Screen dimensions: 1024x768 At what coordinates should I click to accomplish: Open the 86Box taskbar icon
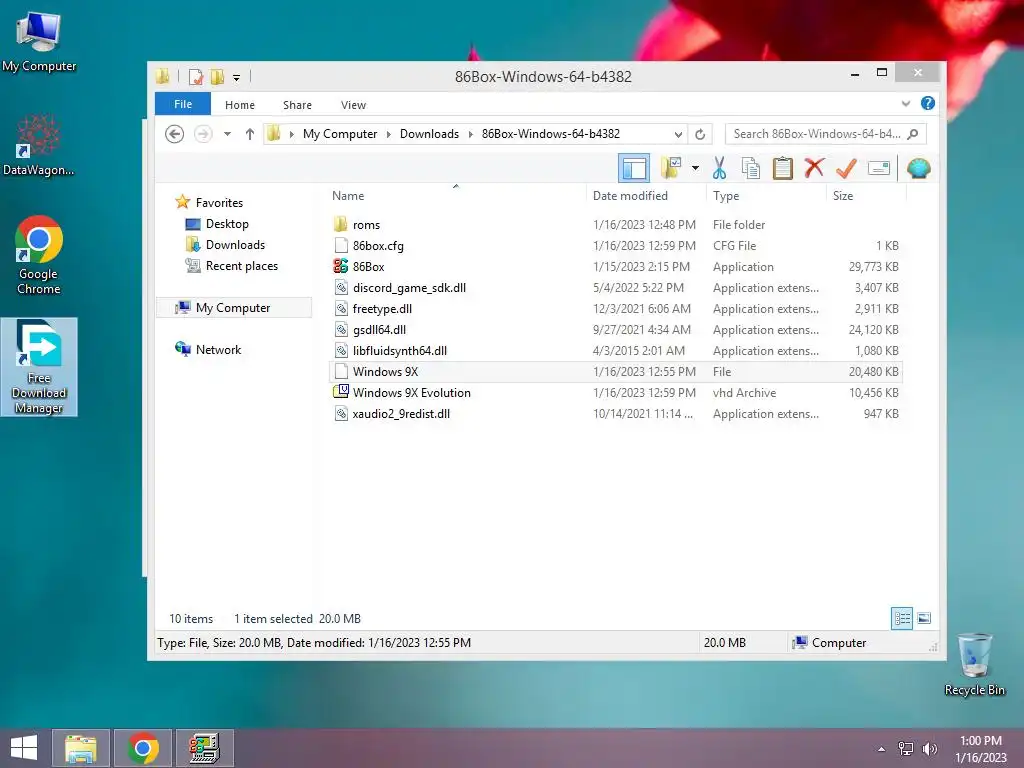pos(204,748)
